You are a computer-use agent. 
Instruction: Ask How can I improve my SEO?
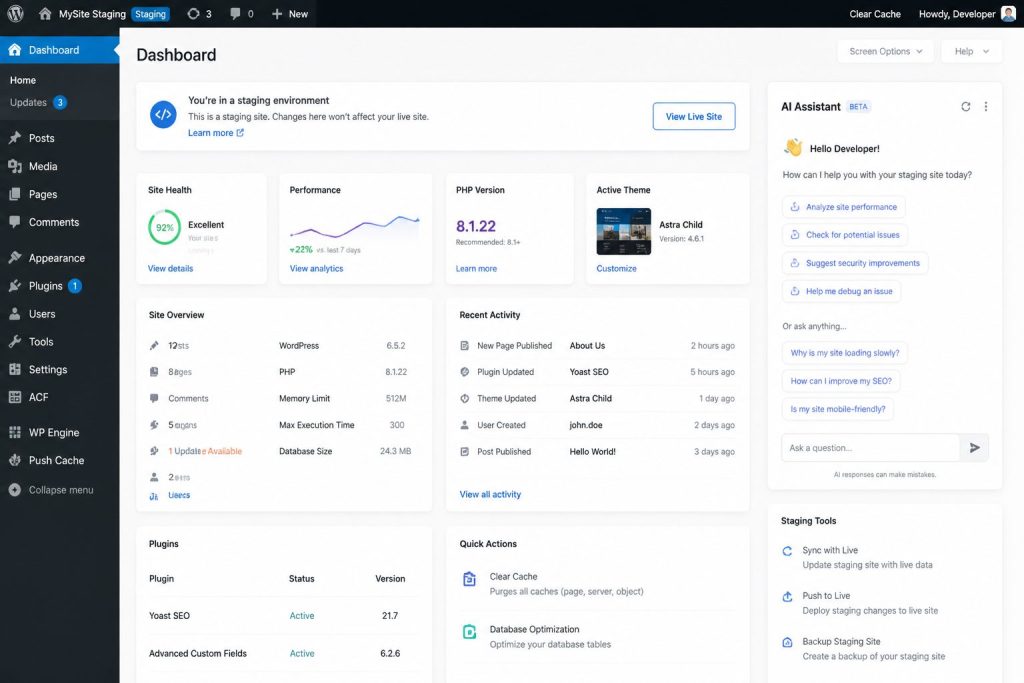[840, 381]
